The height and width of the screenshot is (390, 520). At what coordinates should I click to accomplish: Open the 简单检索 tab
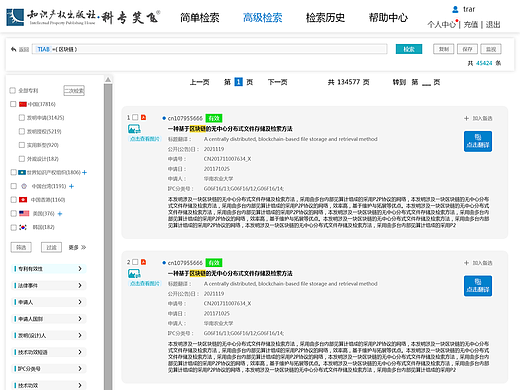[200, 17]
